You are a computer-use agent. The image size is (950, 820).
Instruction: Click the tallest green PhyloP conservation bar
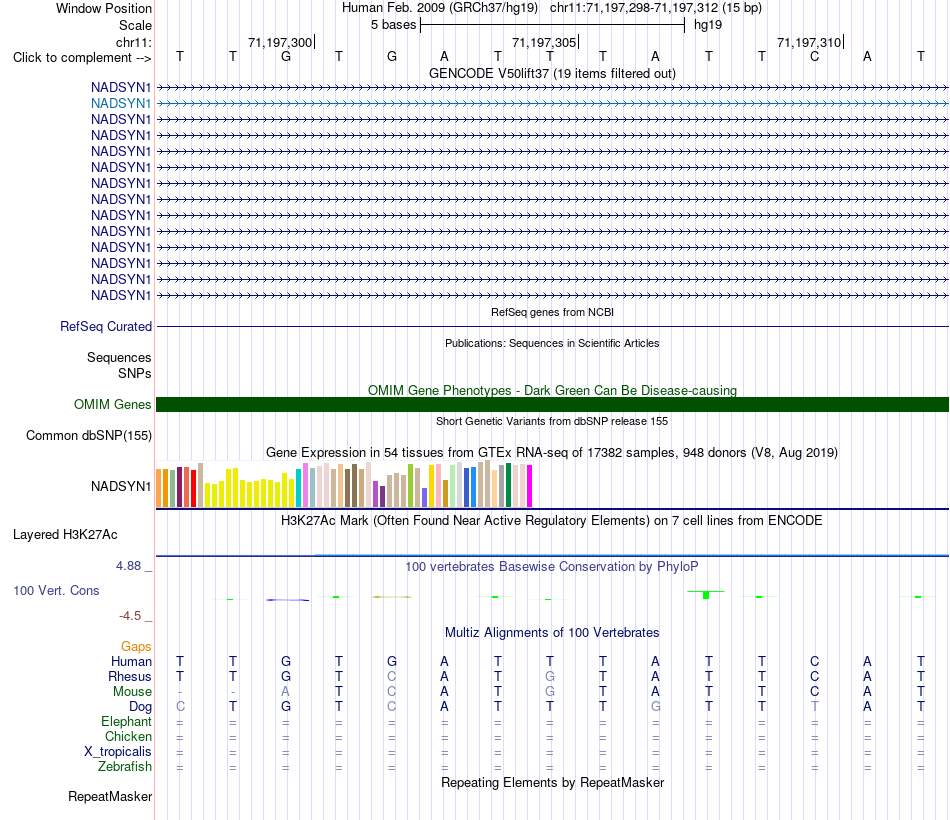pos(706,595)
